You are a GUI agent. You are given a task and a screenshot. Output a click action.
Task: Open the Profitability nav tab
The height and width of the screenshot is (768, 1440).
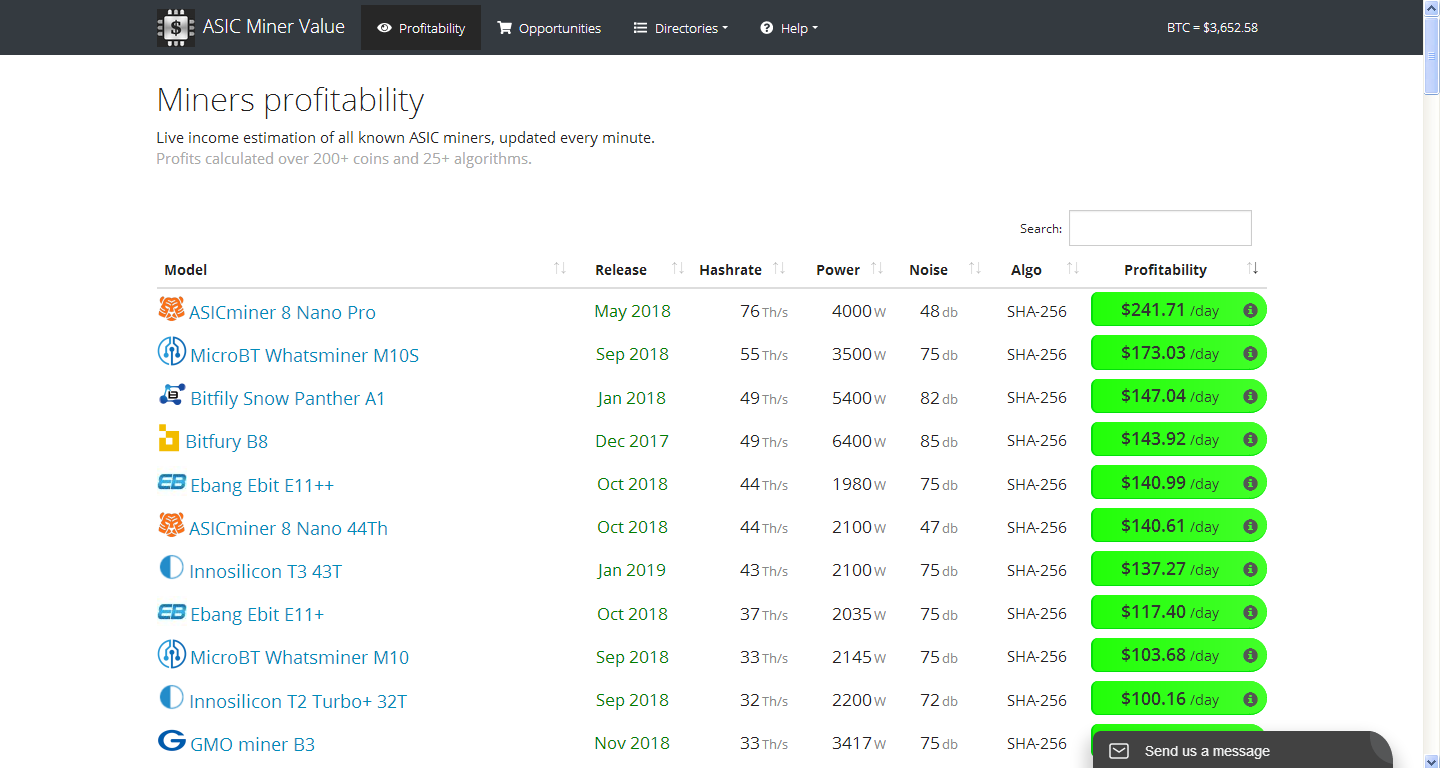pos(421,28)
